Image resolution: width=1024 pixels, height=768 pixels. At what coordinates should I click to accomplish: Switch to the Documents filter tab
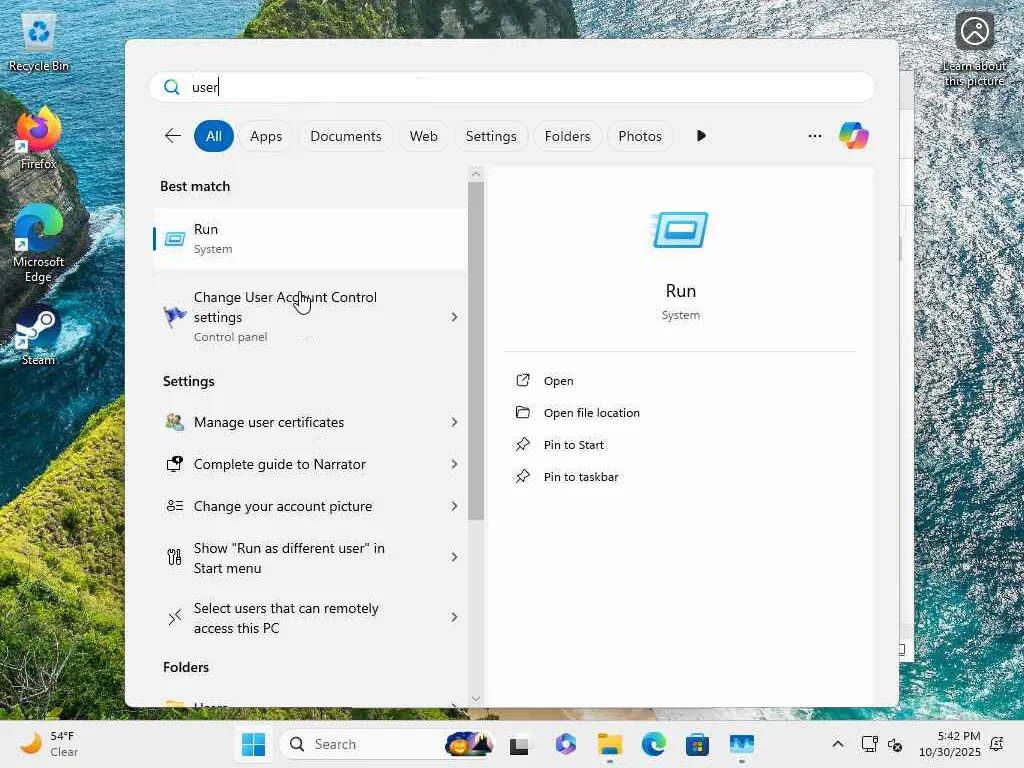[345, 136]
